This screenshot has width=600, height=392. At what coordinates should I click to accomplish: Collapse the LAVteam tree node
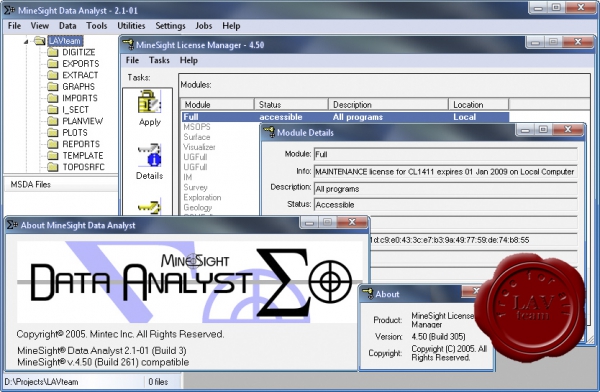tap(26, 41)
